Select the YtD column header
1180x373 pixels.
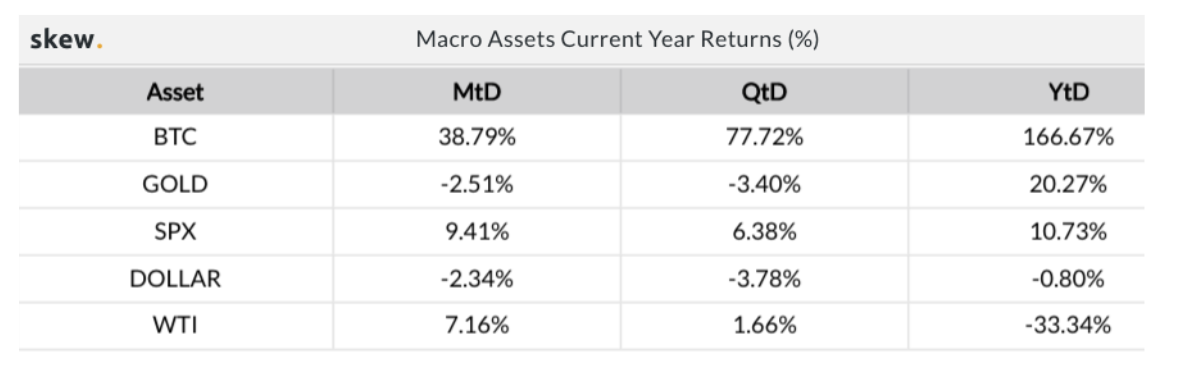point(1068,92)
